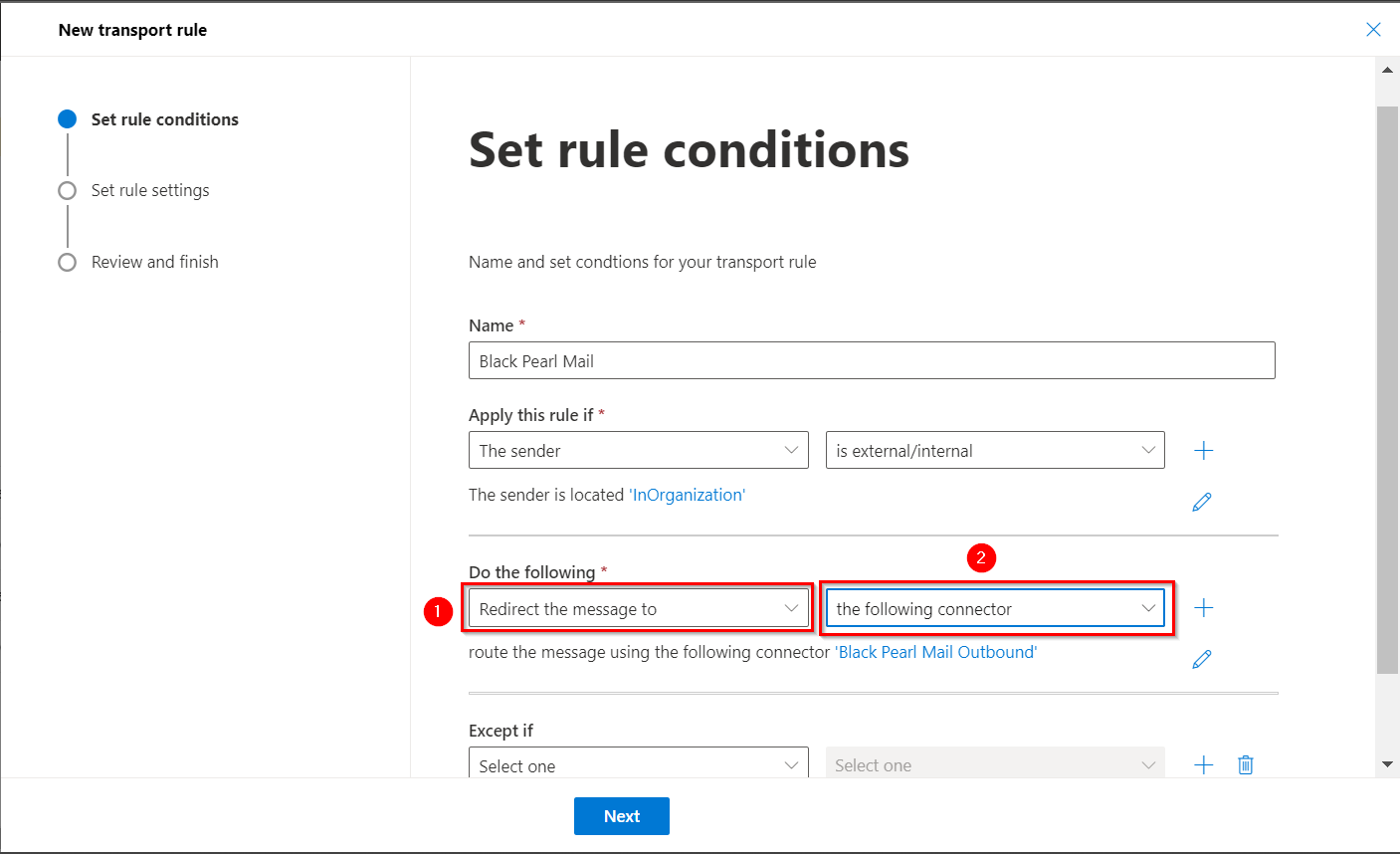Go to 'Set rule settings' step
This screenshot has height=854, width=1400.
pos(150,190)
